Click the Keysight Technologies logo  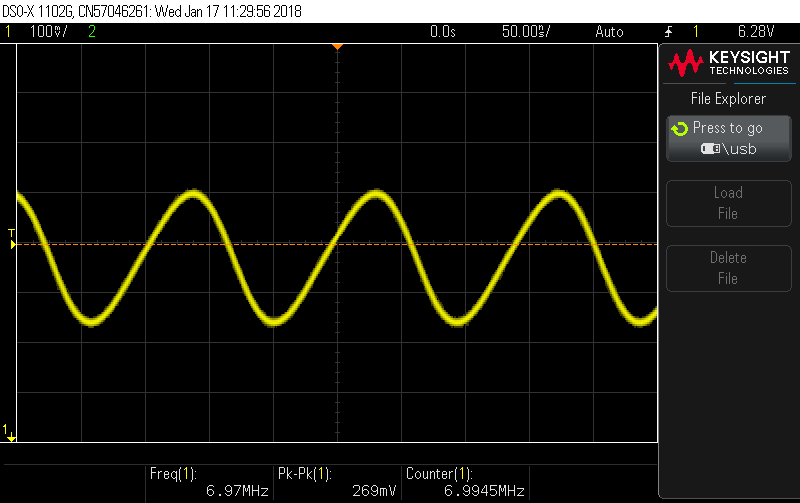(x=727, y=65)
